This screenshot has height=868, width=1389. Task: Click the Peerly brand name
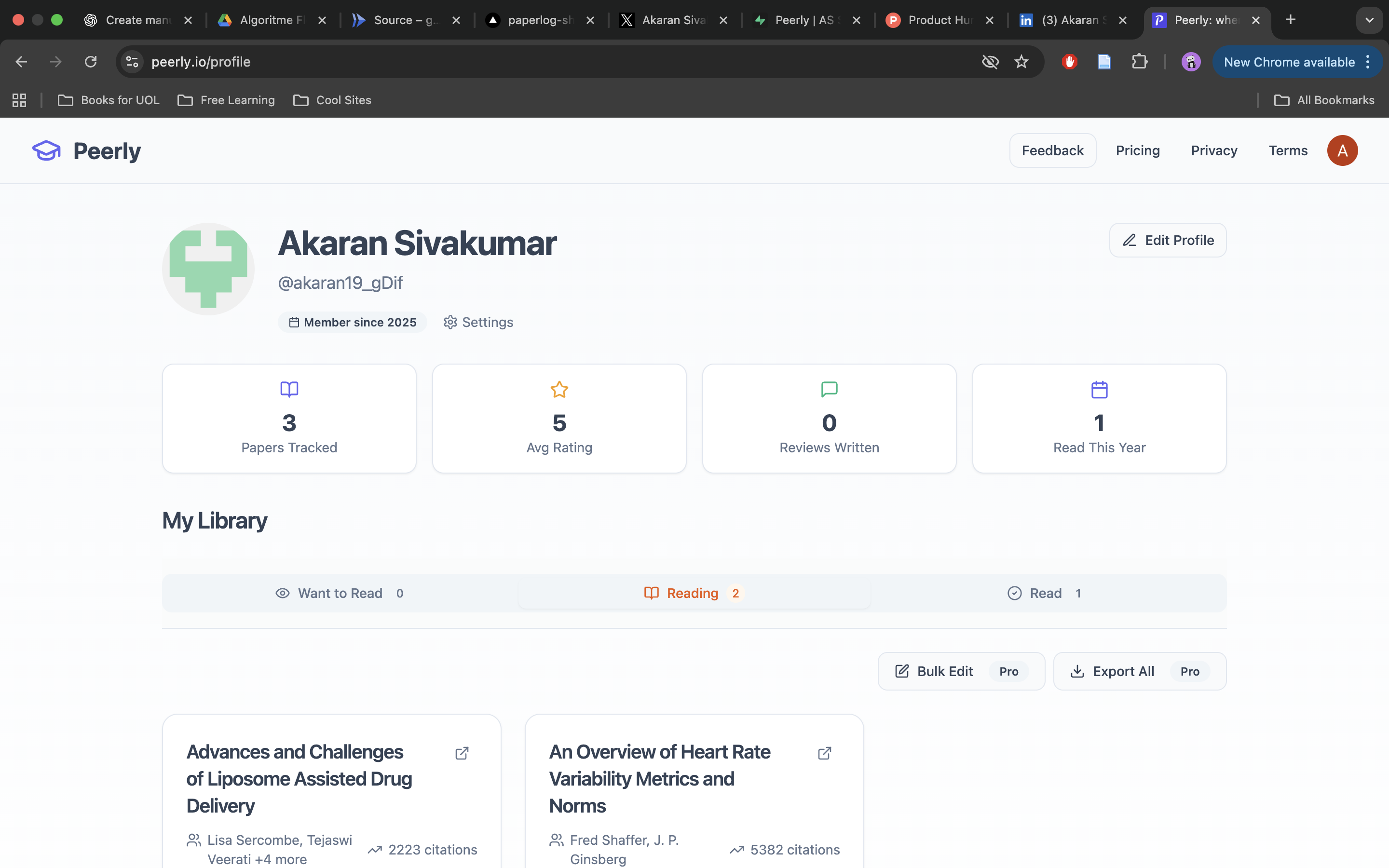[107, 151]
